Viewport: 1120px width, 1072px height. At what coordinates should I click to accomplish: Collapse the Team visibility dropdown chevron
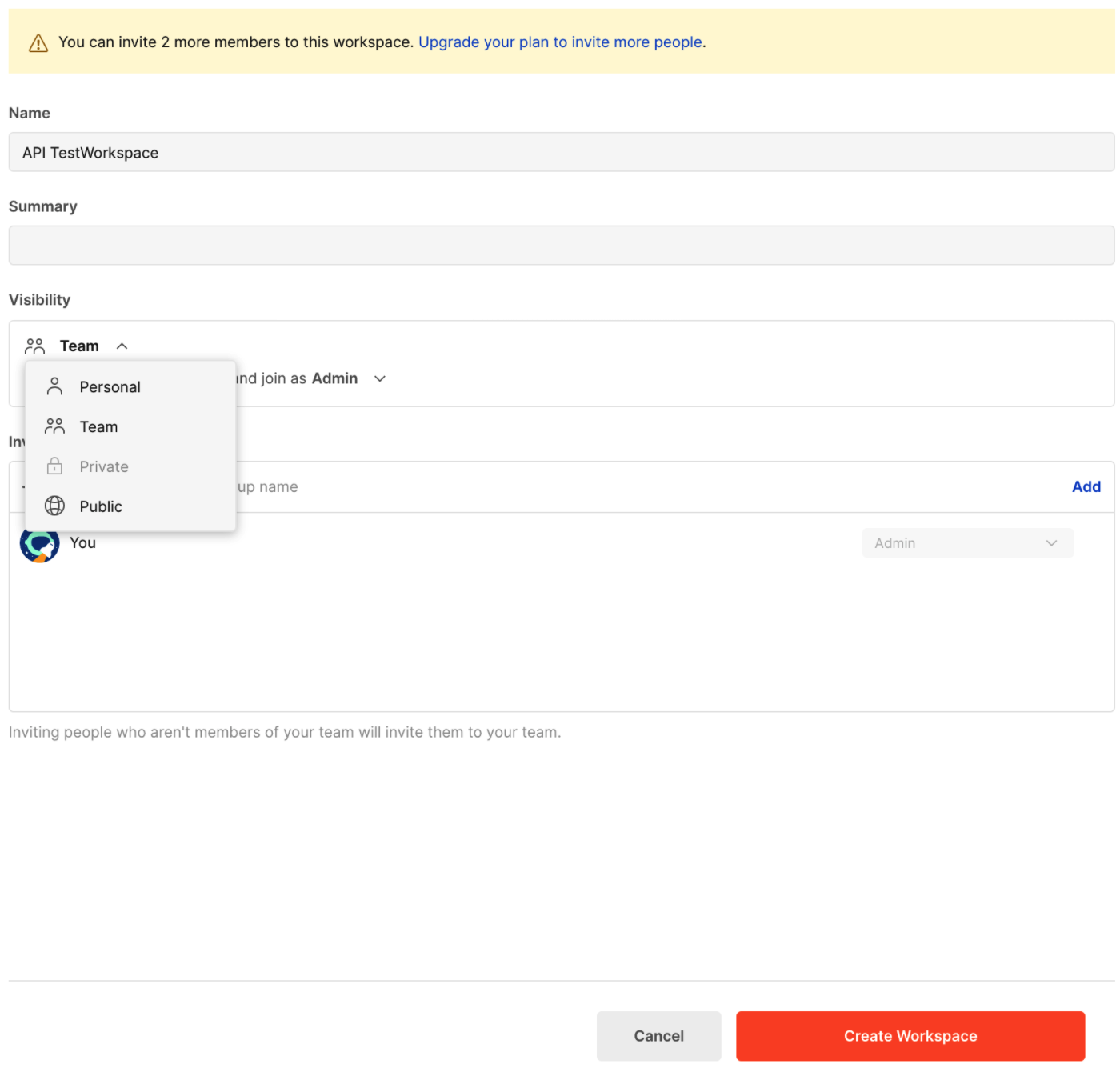click(x=122, y=346)
